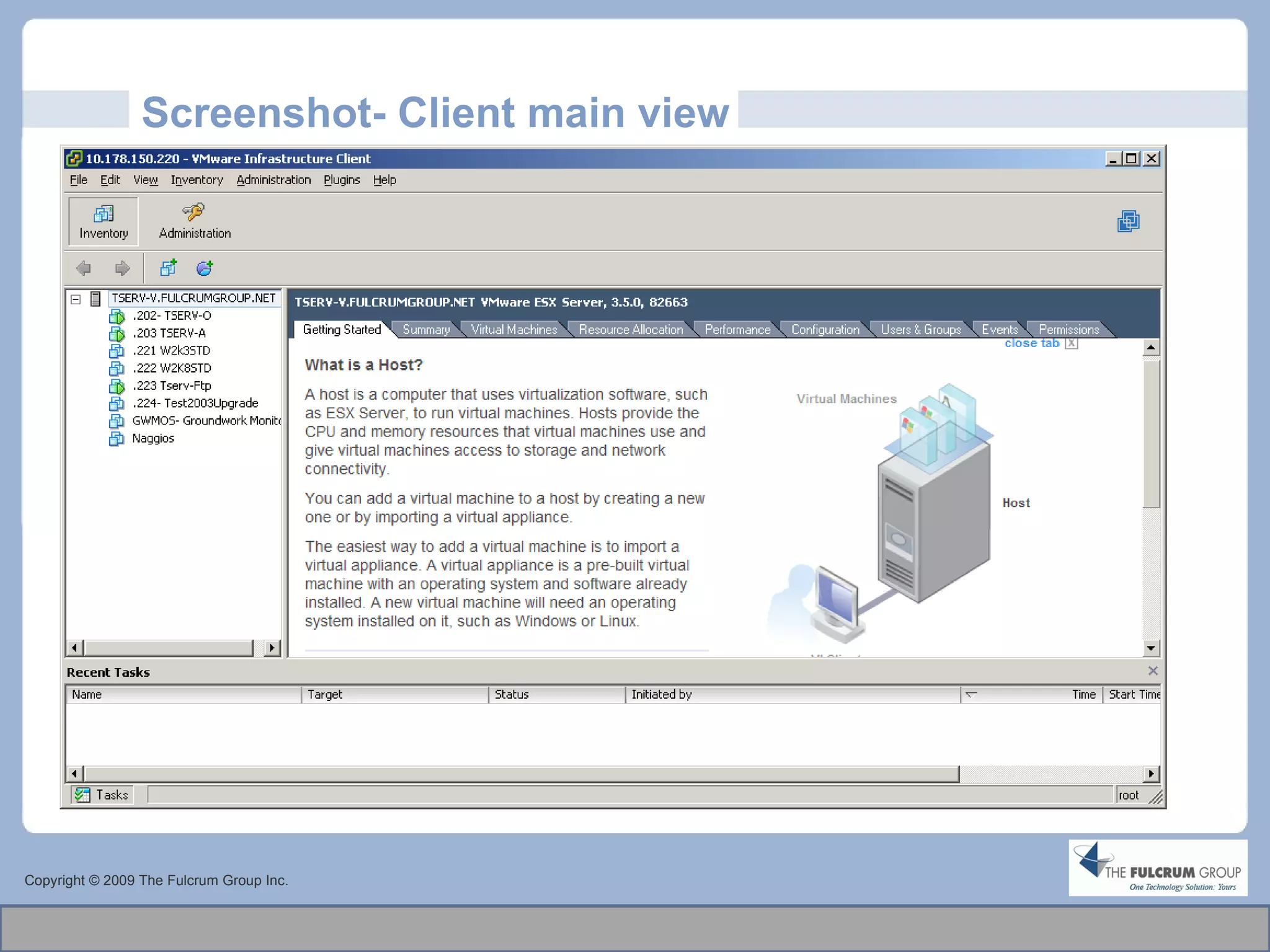Select .222 W2K8STD in inventory tree
Screen dimensions: 1270x952
pyautogui.click(x=172, y=368)
